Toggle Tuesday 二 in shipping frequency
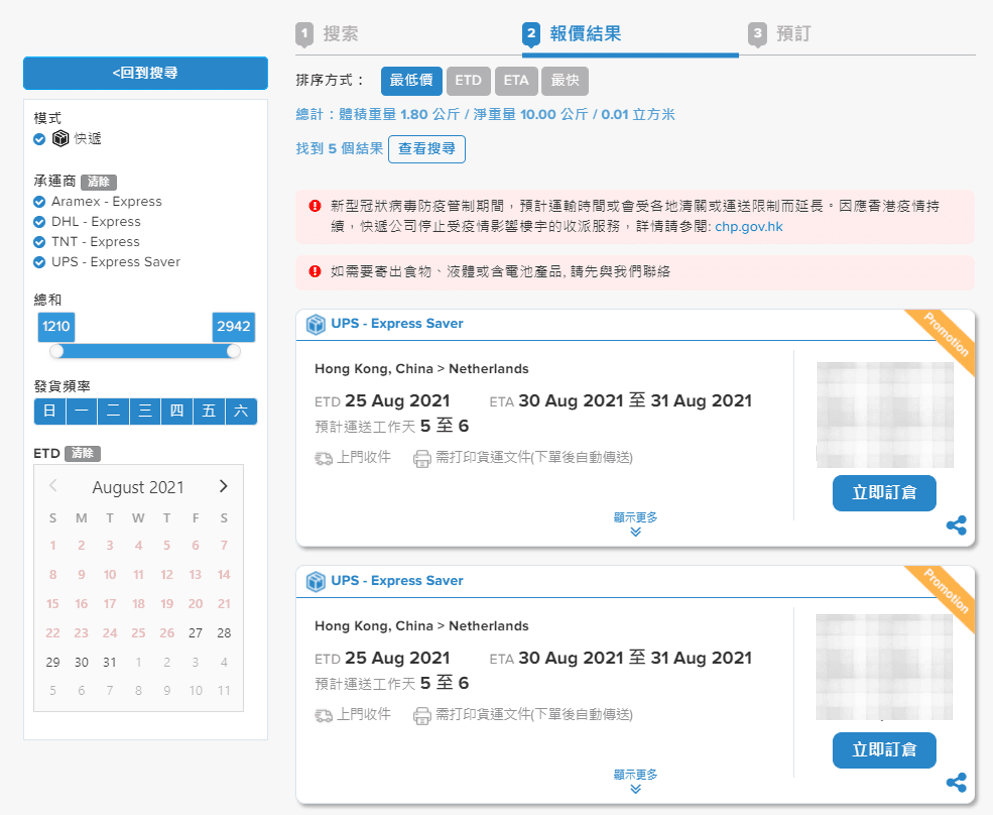The height and width of the screenshot is (815, 993). [x=113, y=411]
